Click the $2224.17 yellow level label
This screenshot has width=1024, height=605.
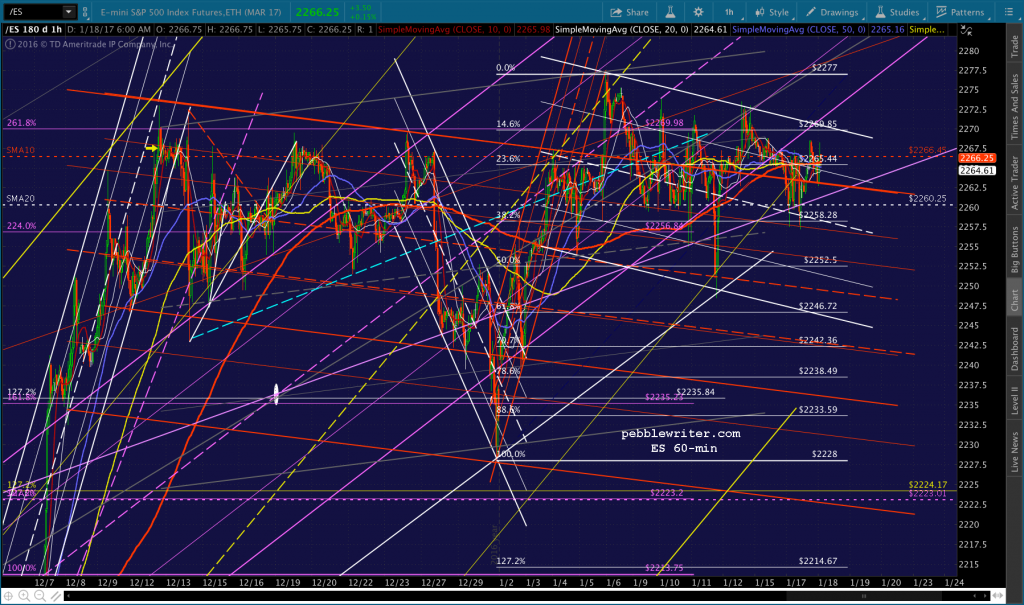[927, 484]
